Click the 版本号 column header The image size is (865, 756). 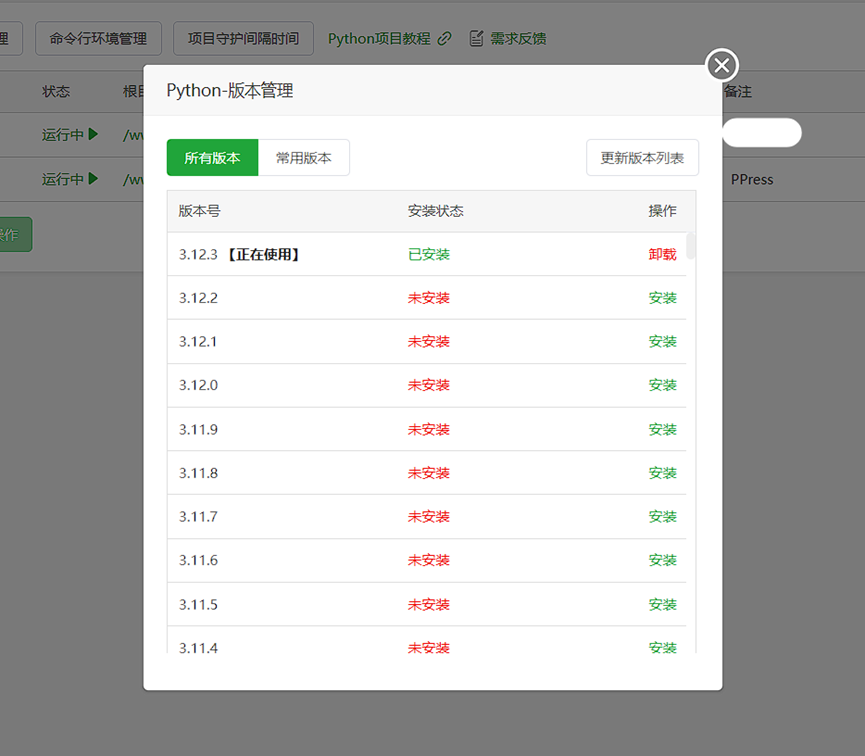coord(199,211)
